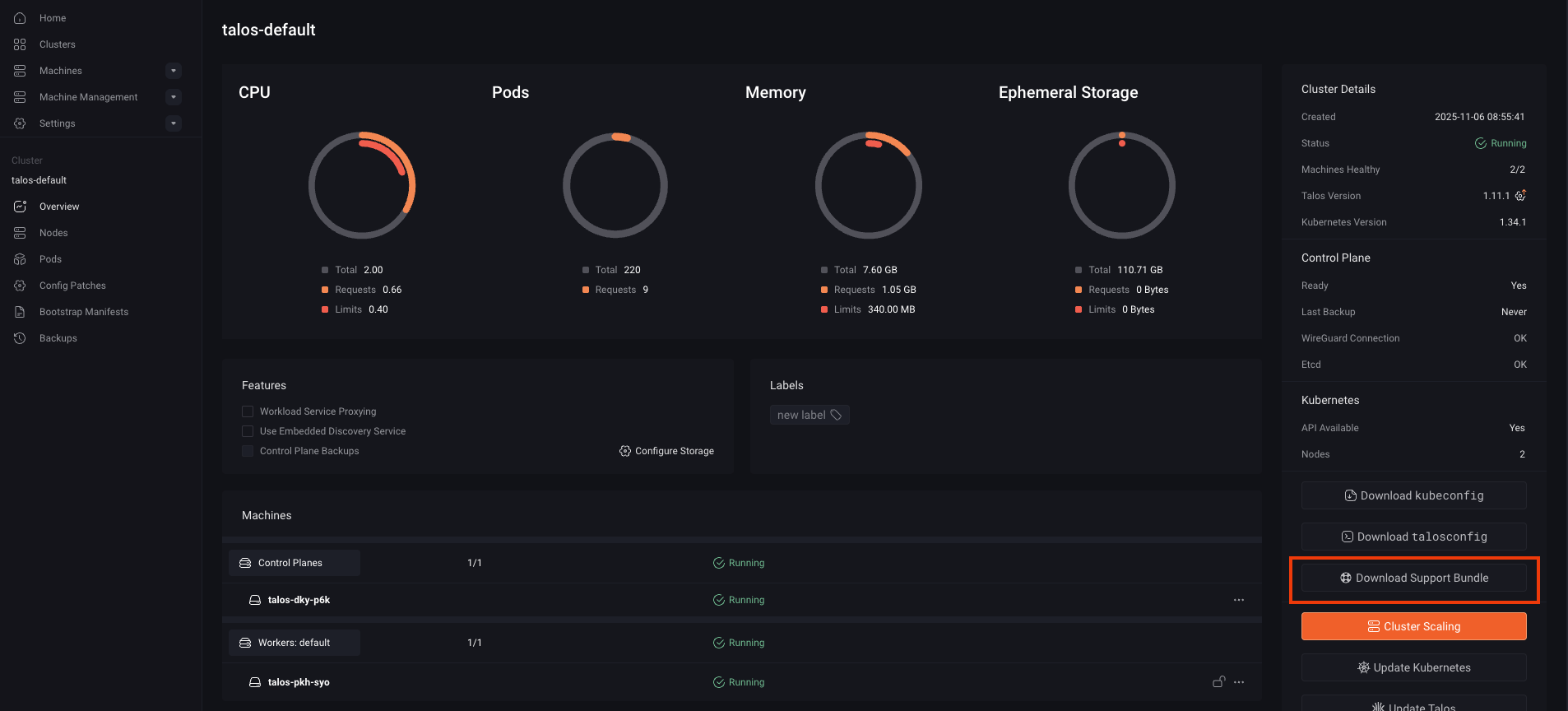
Task: Click the Settings gear icon in sidebar
Action: (20, 123)
